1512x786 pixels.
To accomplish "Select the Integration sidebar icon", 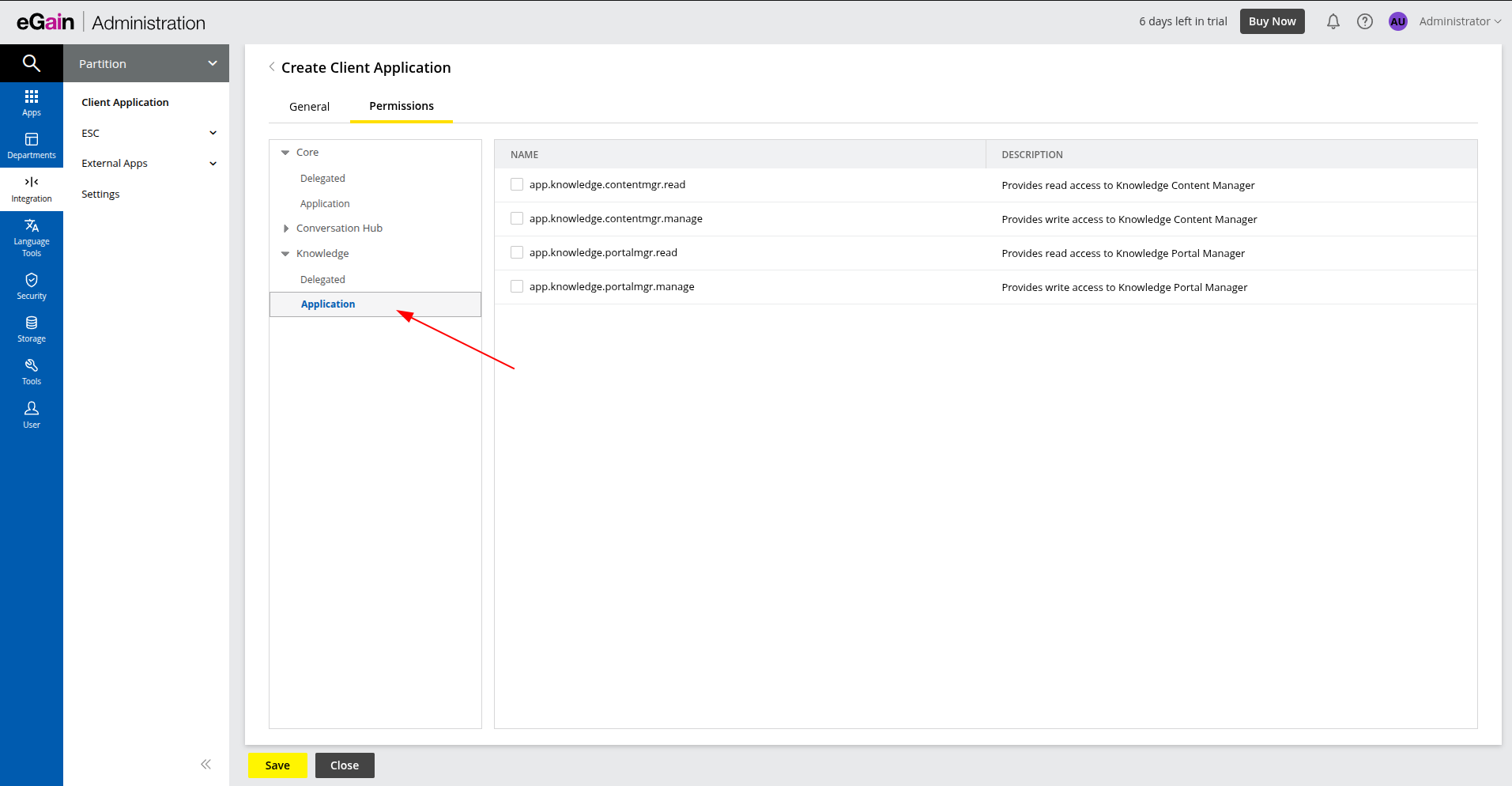I will click(32, 188).
